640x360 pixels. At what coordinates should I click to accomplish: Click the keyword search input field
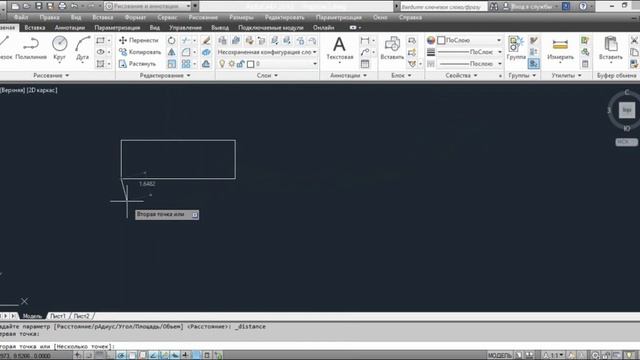[443, 6]
